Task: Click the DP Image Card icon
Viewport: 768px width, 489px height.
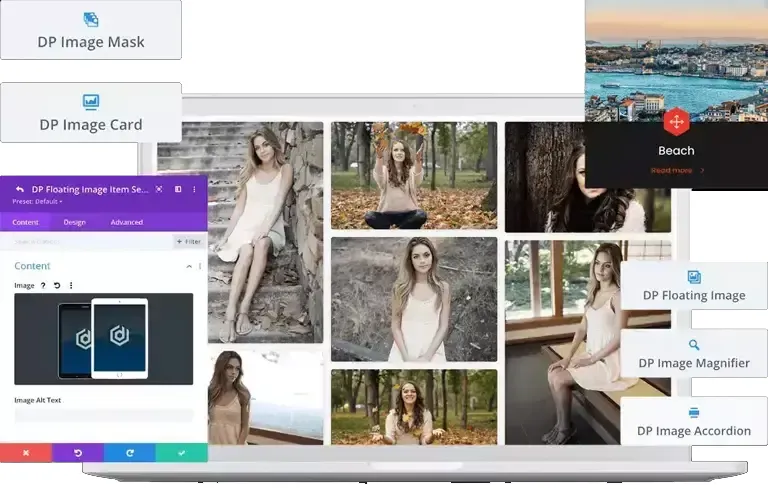Action: click(91, 101)
